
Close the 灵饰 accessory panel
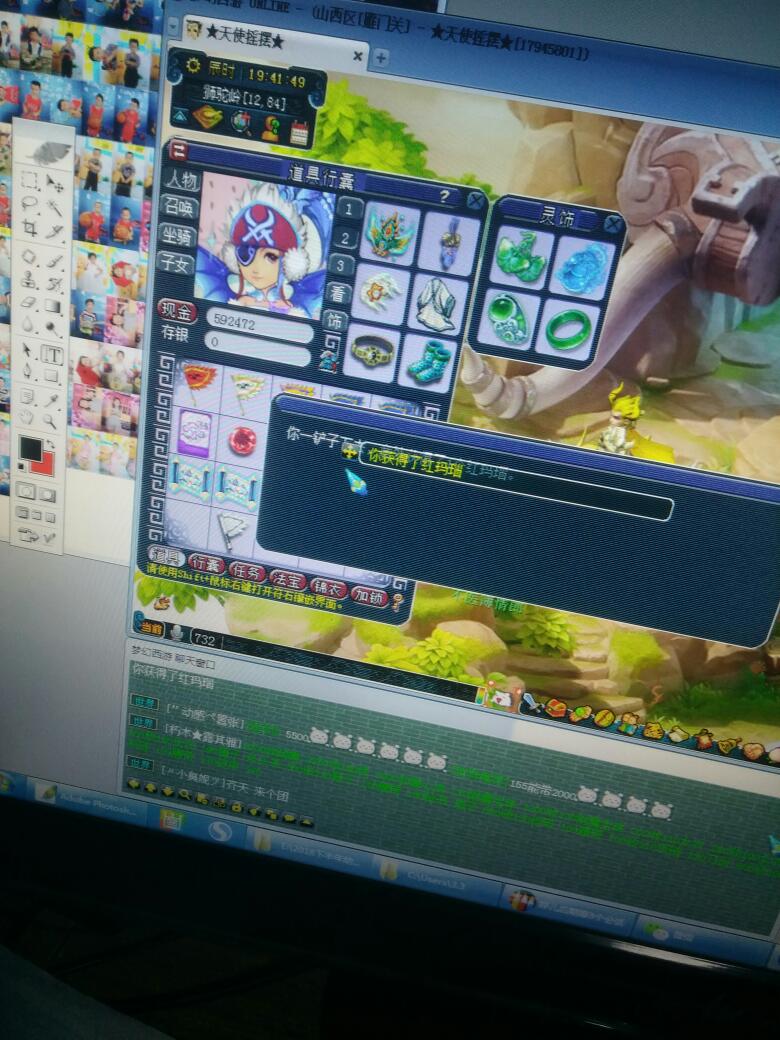(x=613, y=224)
